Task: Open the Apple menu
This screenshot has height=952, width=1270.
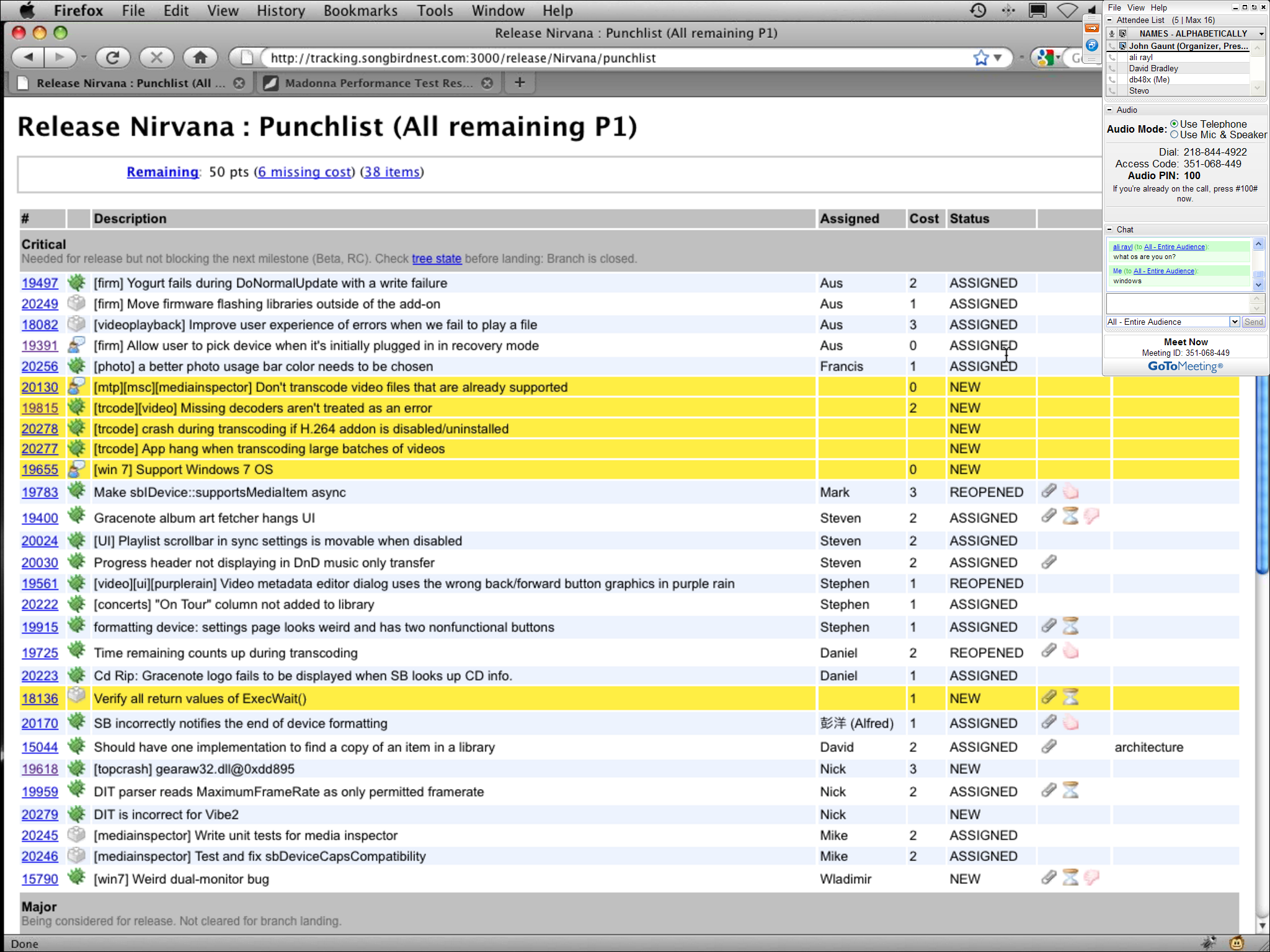Action: click(x=27, y=11)
